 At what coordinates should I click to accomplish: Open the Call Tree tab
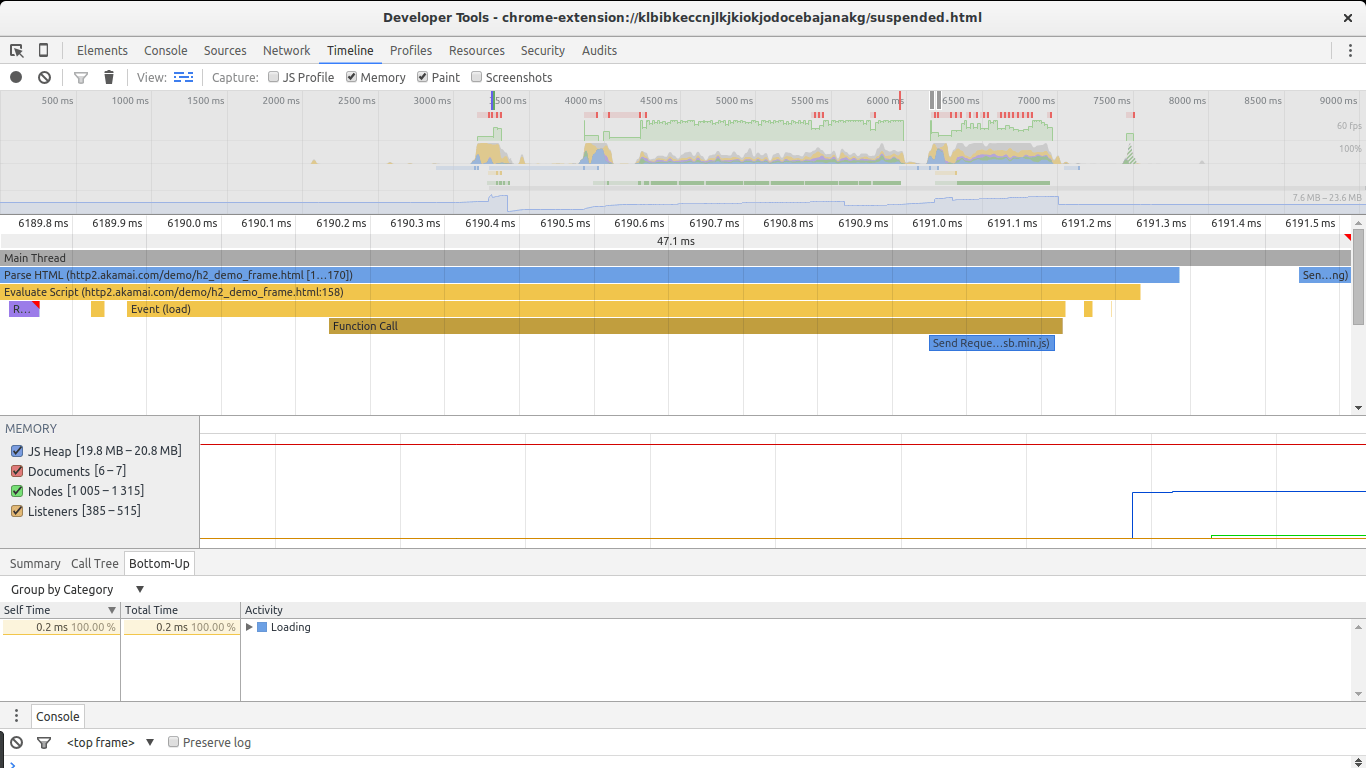[94, 563]
